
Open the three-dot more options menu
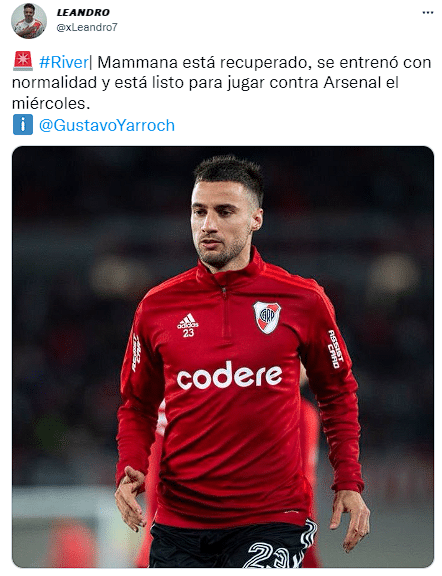(428, 12)
